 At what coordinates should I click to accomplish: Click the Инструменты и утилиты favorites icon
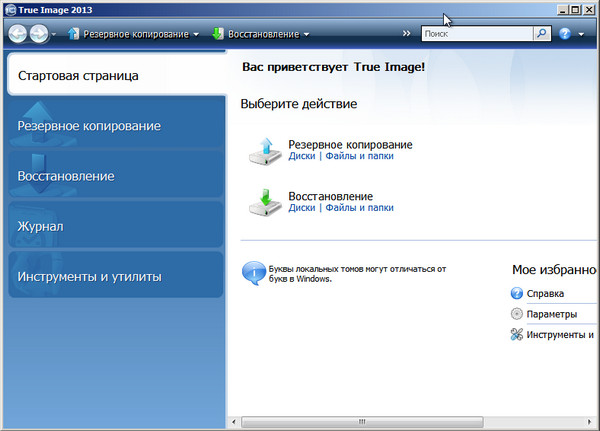(x=517, y=335)
